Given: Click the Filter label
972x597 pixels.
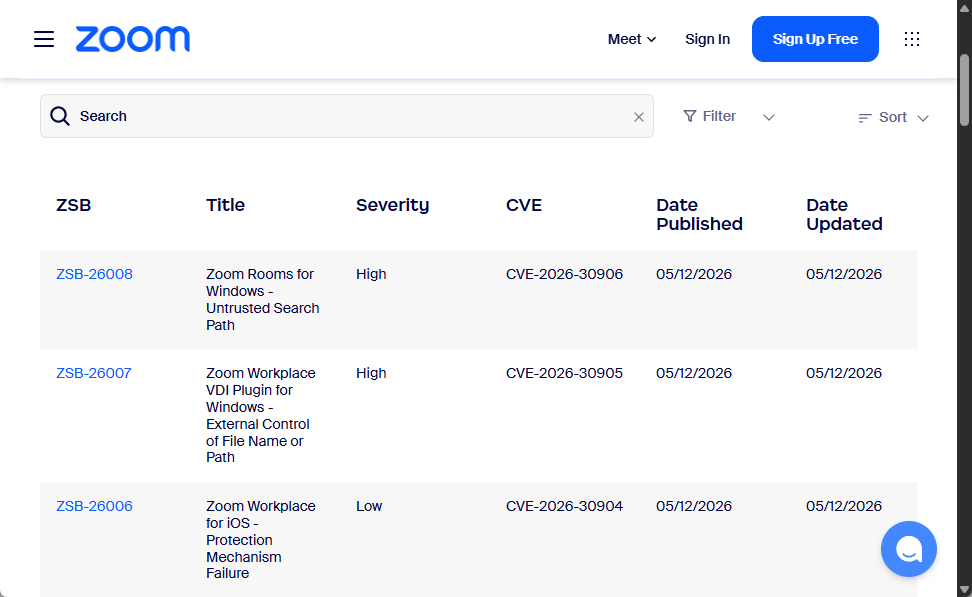Looking at the screenshot, I should 719,116.
